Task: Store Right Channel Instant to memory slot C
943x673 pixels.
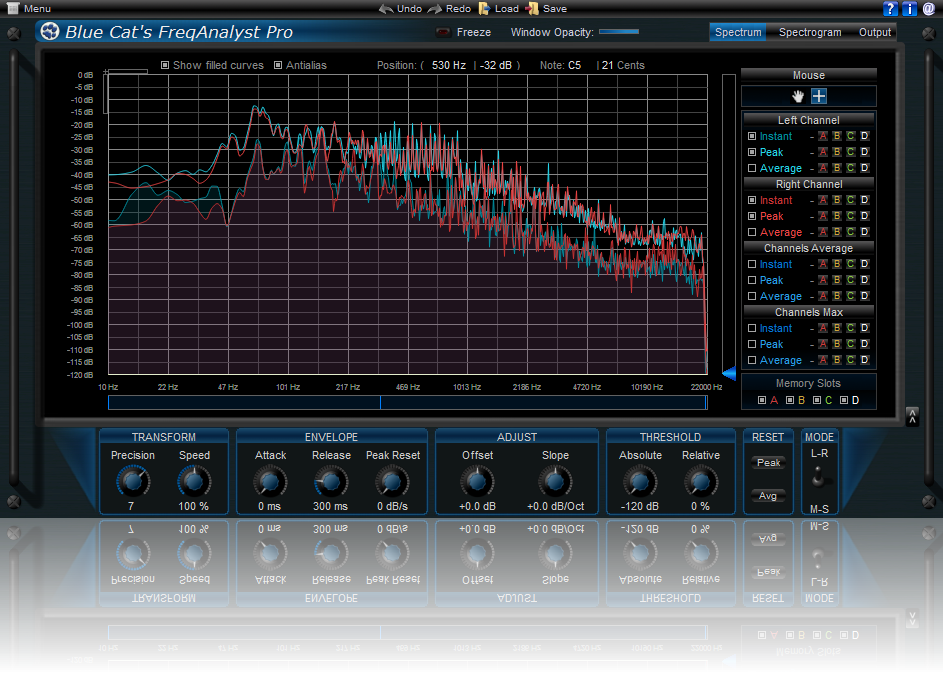Action: coord(851,200)
